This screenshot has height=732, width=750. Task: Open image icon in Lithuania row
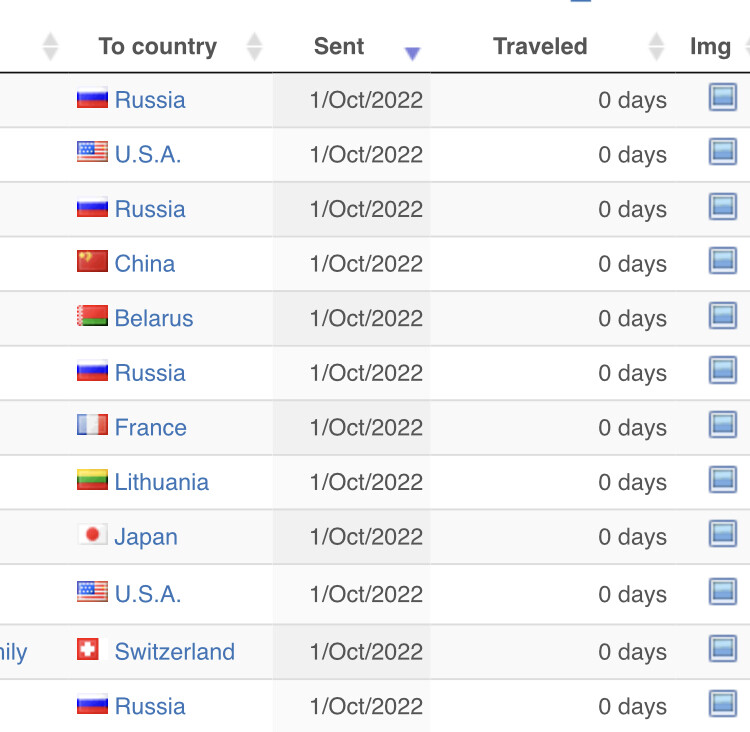[x=722, y=479]
